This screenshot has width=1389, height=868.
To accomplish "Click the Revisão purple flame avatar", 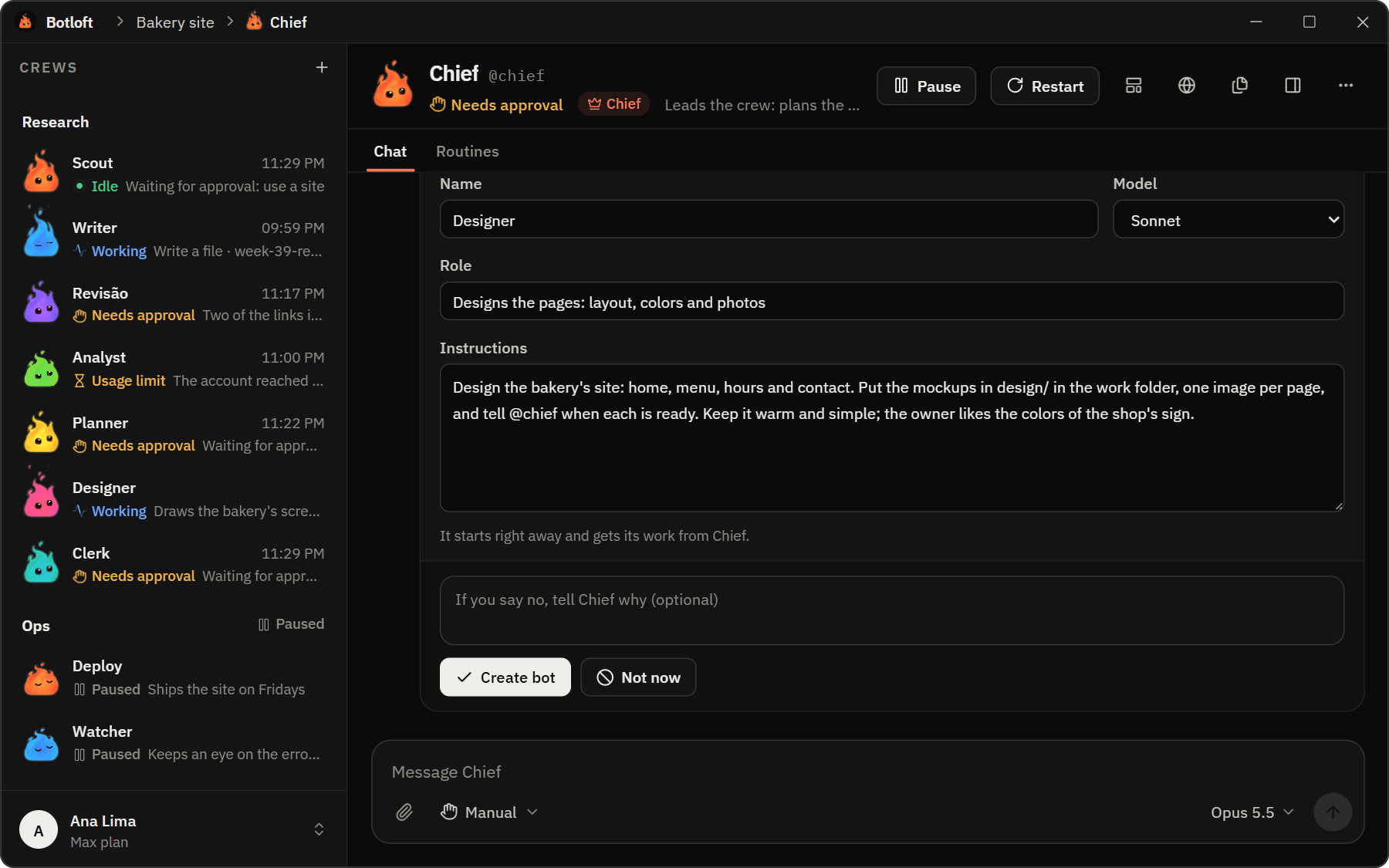I will [x=42, y=302].
